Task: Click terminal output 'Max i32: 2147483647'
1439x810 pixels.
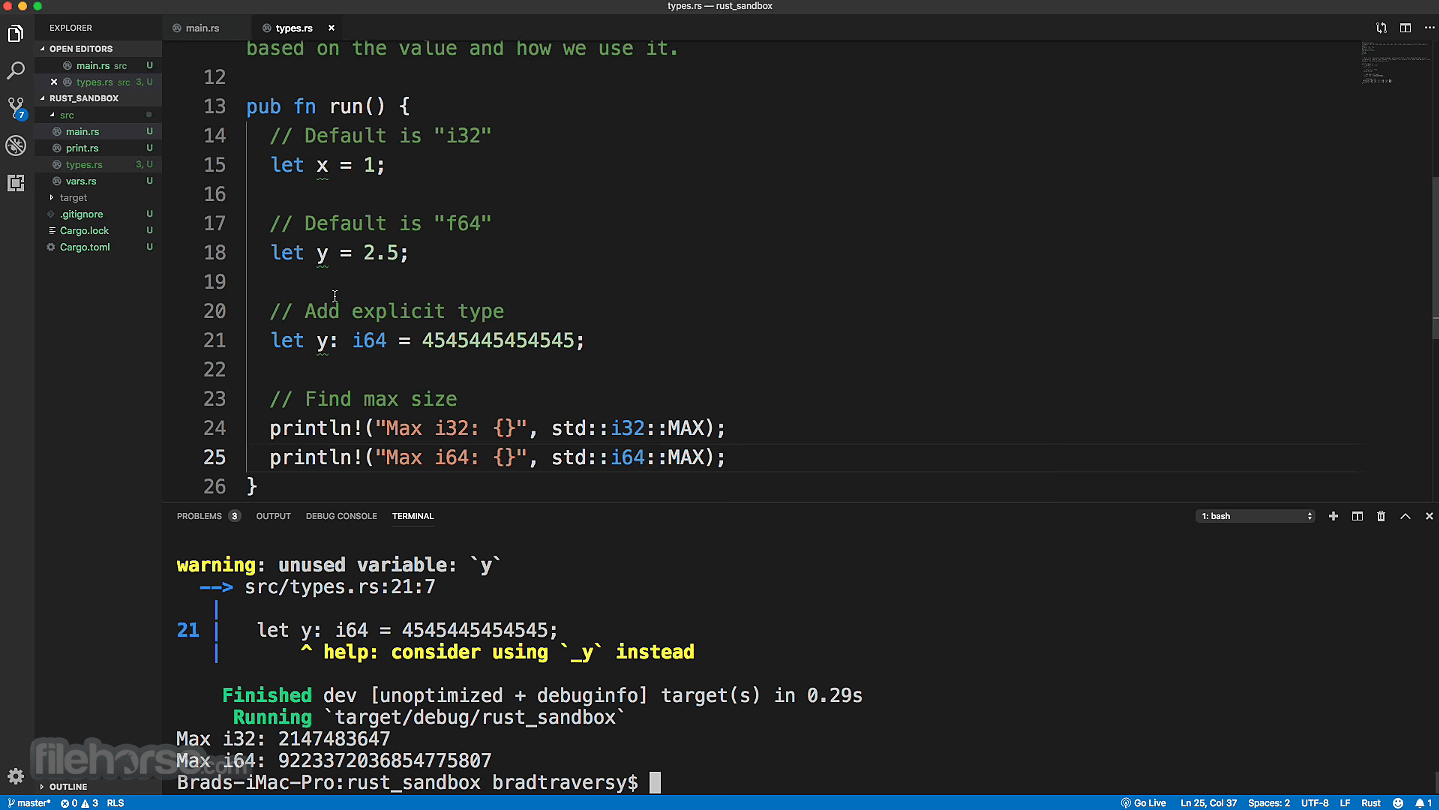Action: 283,739
